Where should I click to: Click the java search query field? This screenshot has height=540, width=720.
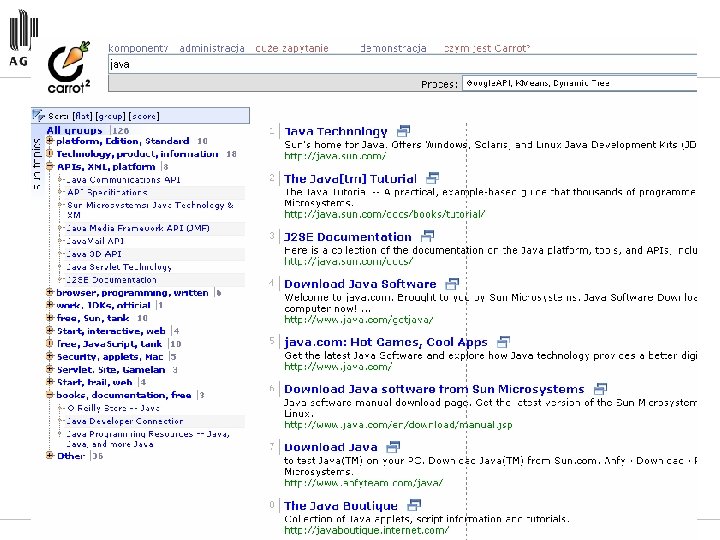402,64
